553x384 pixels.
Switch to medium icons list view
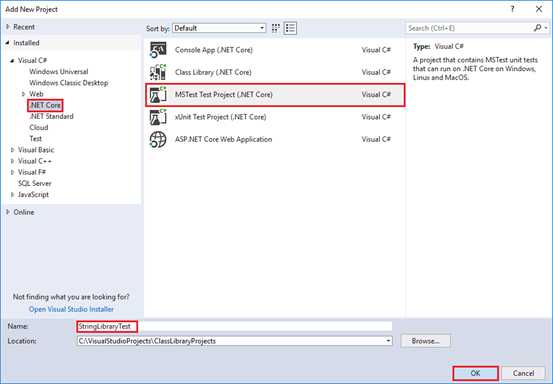click(x=290, y=28)
